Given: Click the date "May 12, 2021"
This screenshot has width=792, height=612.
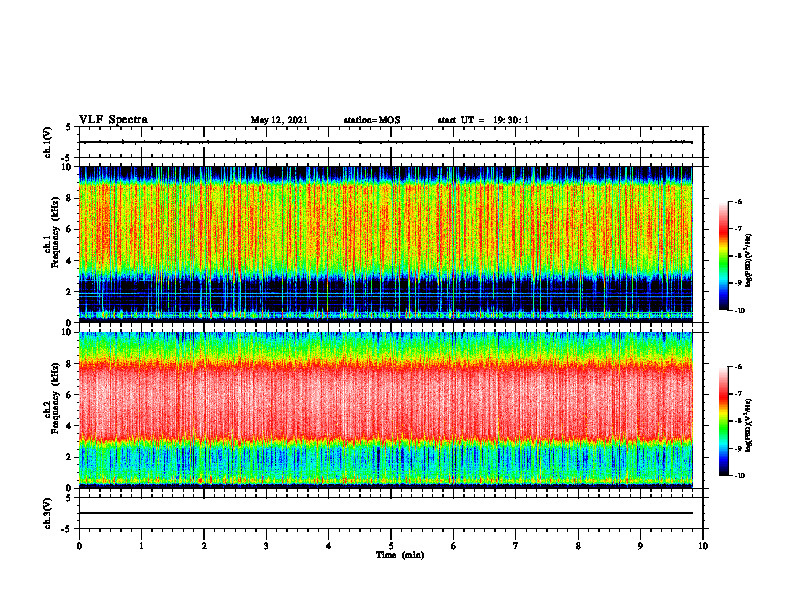Looking at the screenshot, I should [279, 120].
